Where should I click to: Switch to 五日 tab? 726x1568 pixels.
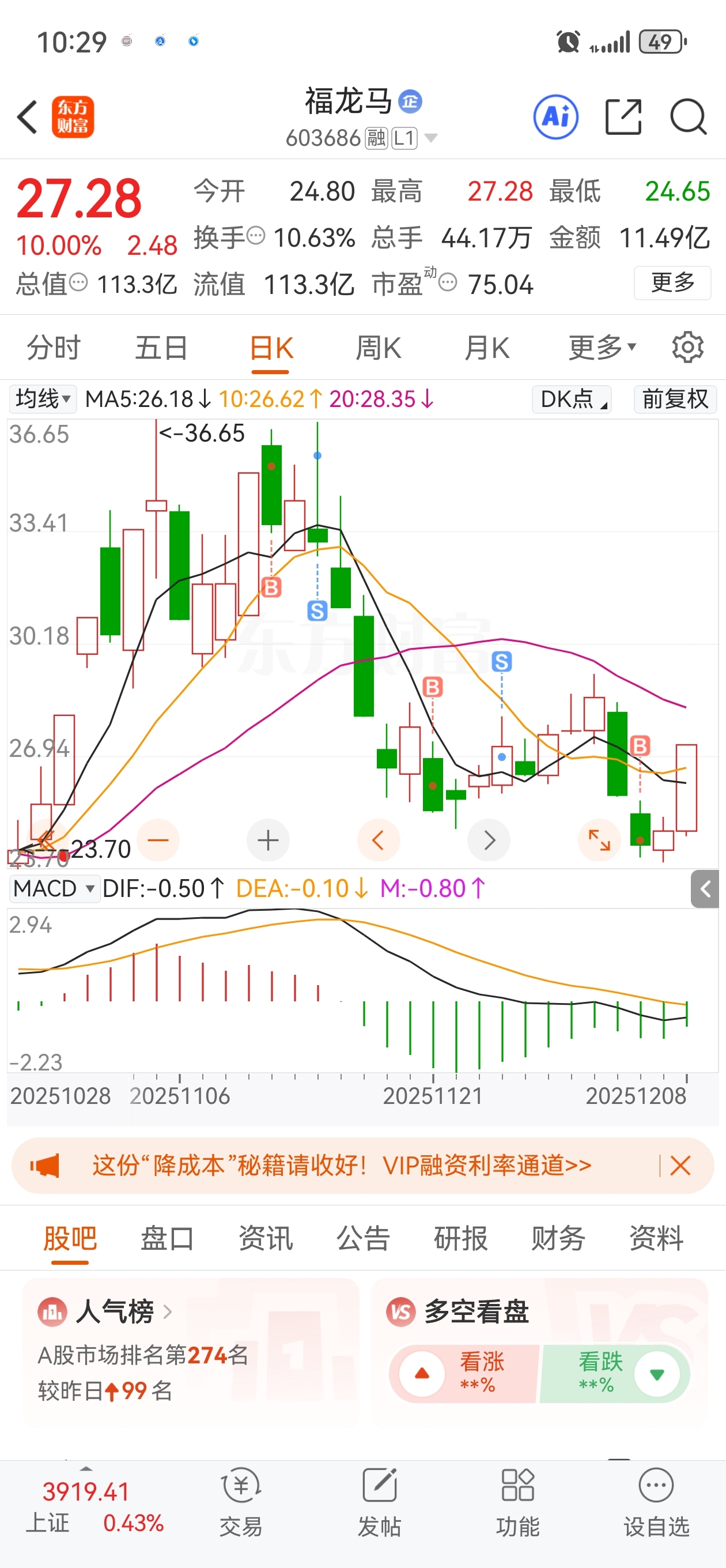161,348
